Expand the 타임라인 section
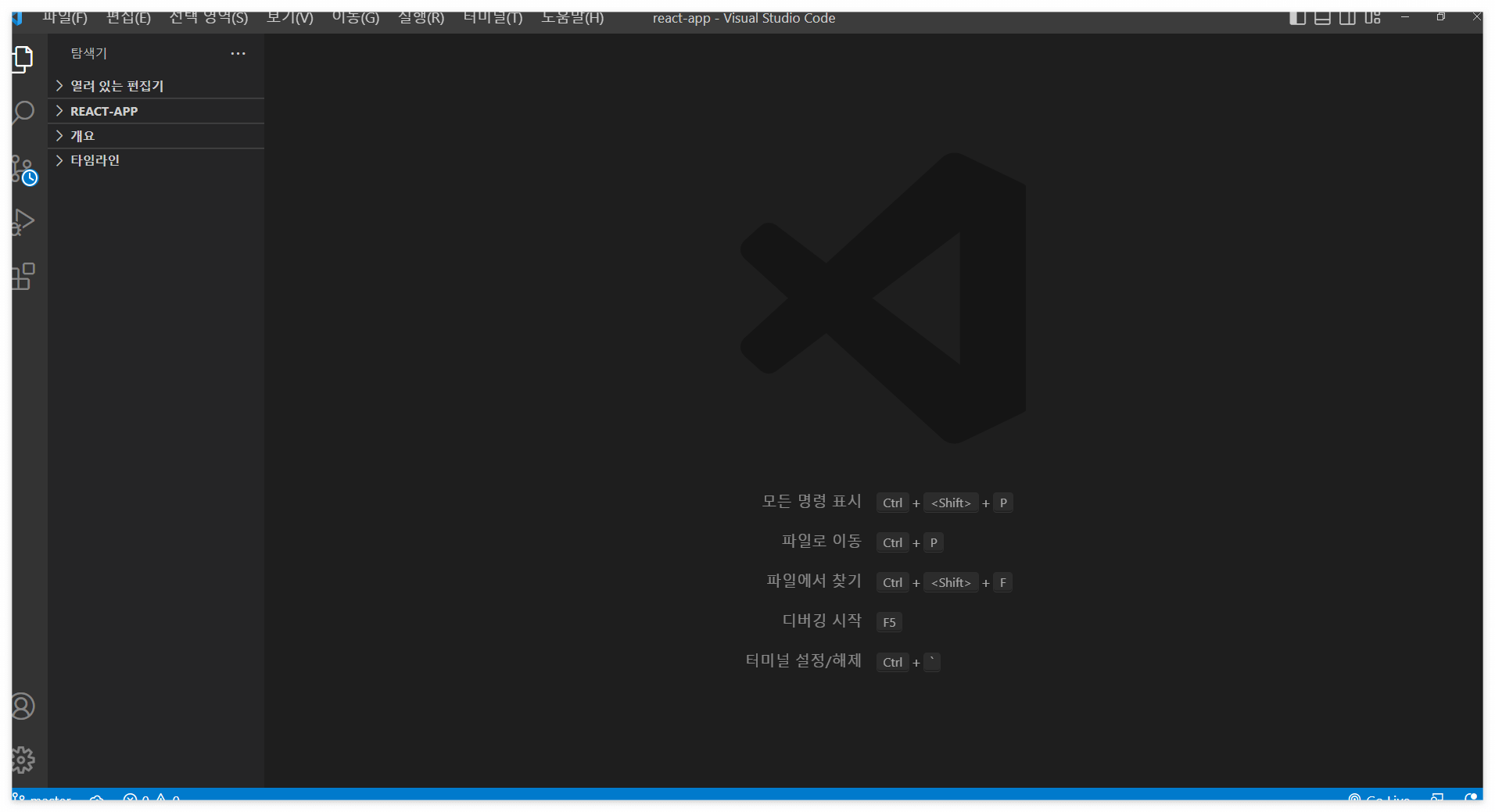The width and height of the screenshot is (1495, 812). tap(156, 160)
